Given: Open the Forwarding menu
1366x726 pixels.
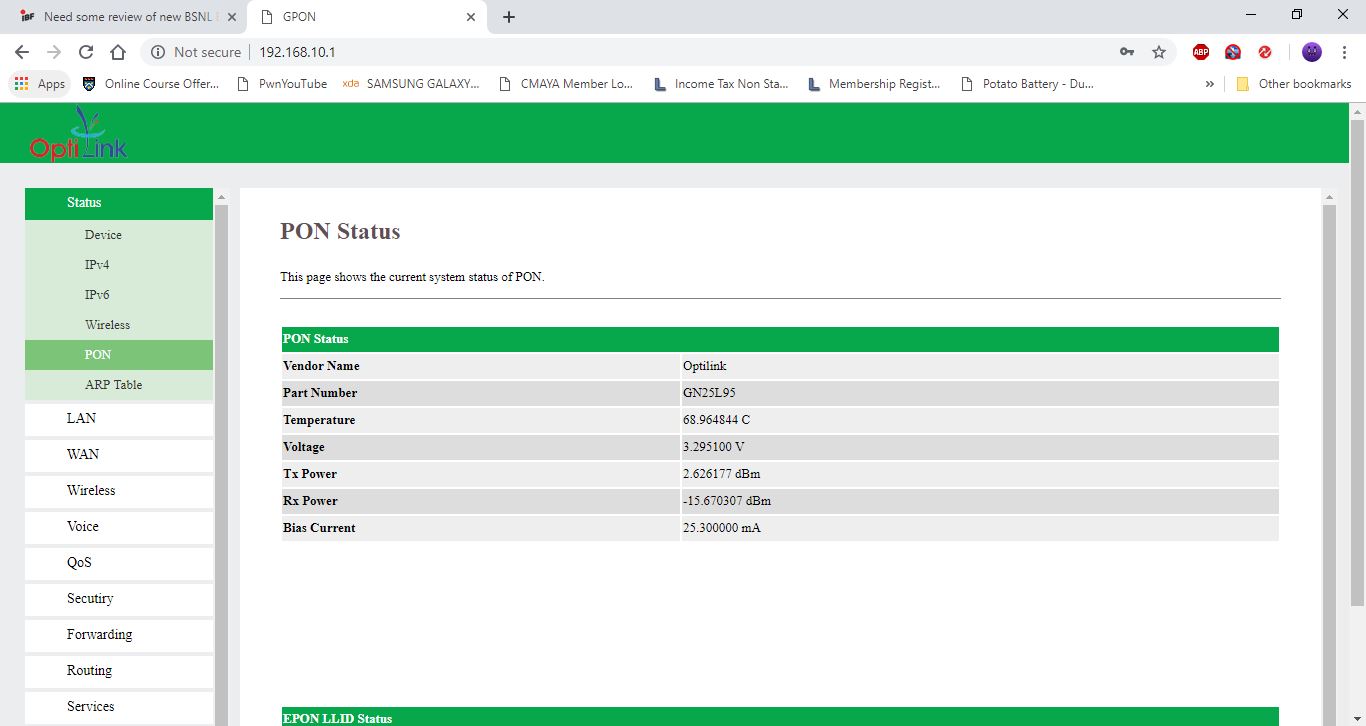Looking at the screenshot, I should pos(119,635).
